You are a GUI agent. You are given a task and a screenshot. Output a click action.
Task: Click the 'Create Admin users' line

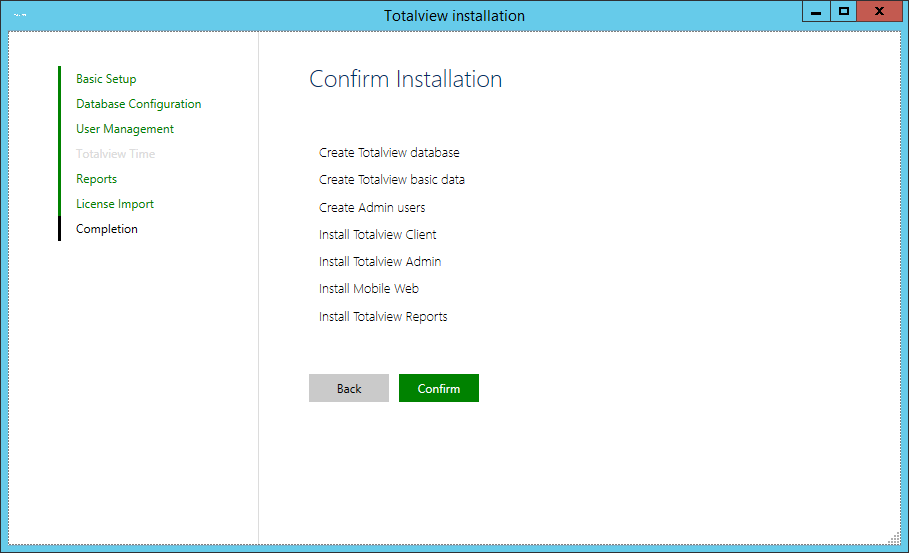[372, 208]
